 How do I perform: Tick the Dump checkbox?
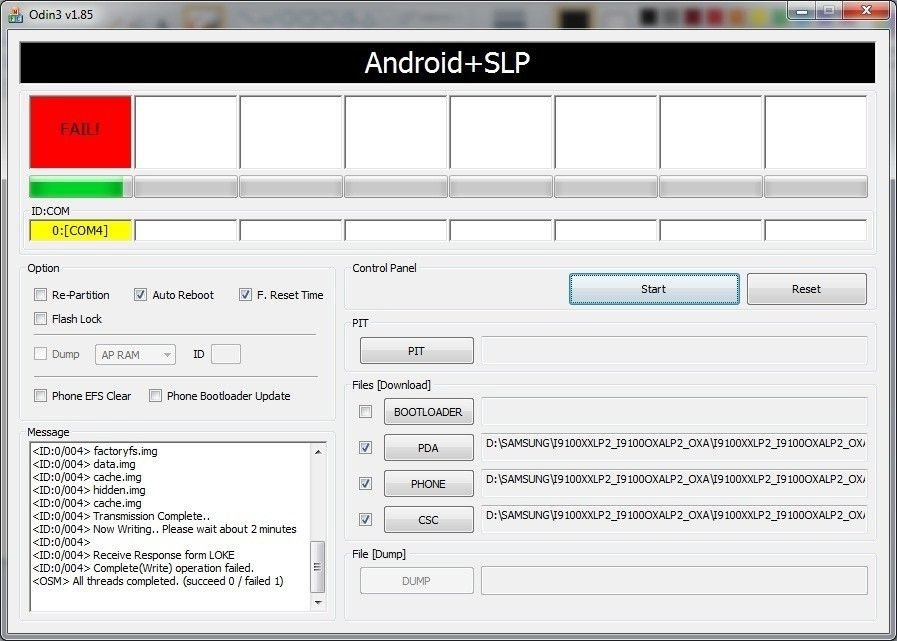(x=40, y=354)
